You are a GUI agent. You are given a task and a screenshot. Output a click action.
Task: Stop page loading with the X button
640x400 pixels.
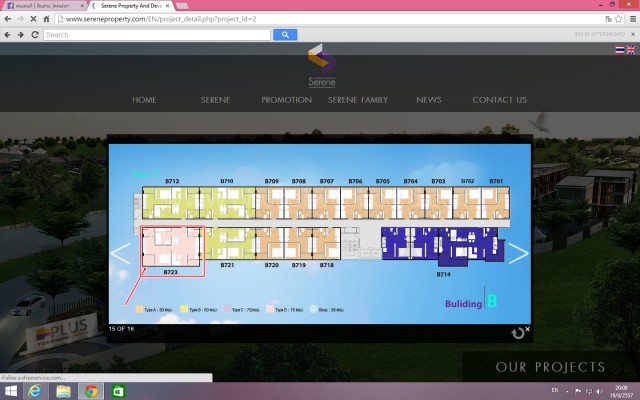tap(33, 19)
